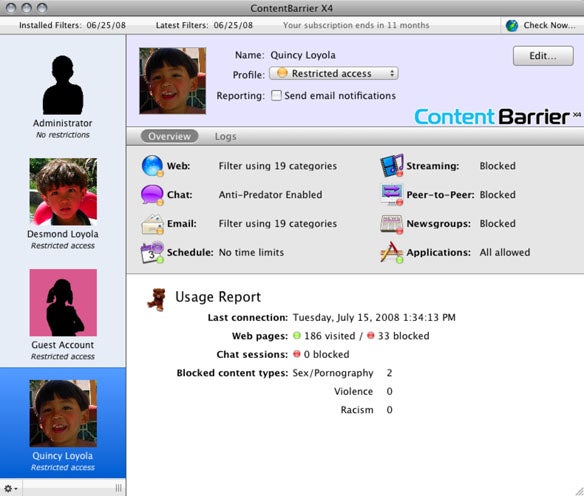Screen dimensions: 584x496
Task: Click the Email envelope icon
Action: coord(152,224)
